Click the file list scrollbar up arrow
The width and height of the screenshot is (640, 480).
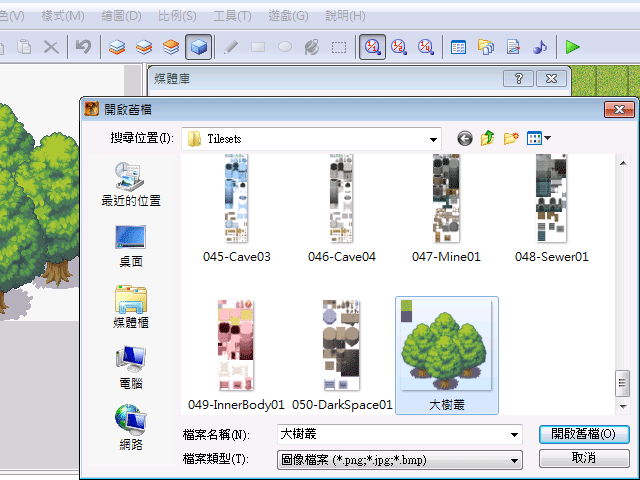click(x=623, y=163)
